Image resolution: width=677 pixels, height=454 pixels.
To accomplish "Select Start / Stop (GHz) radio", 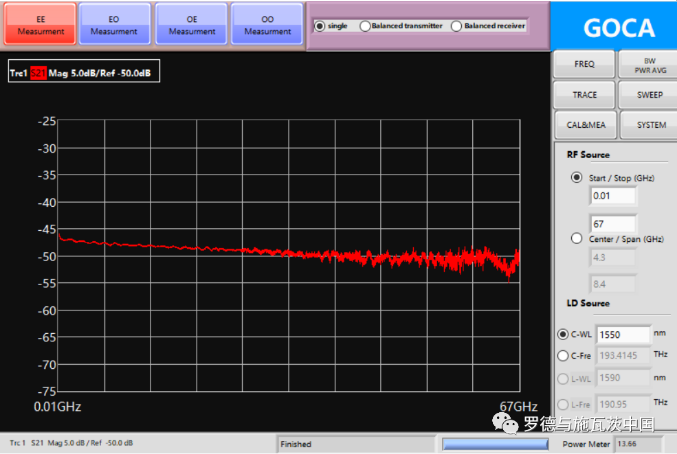I will tap(575, 177).
